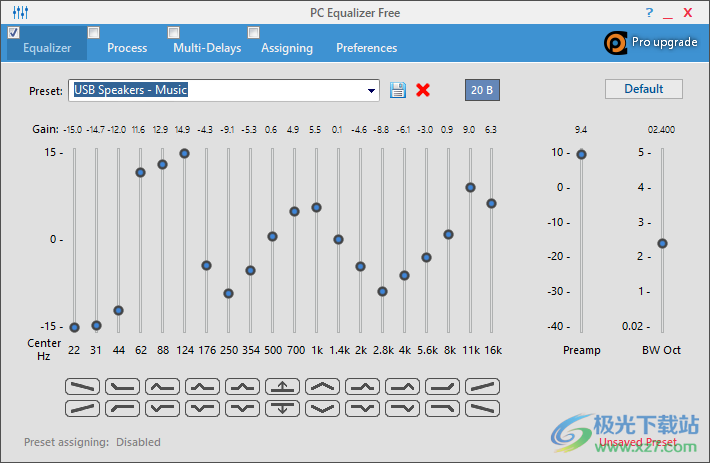Viewport: 710px width, 463px height.
Task: Click the equalizer app icon in title bar
Action: click(x=20, y=12)
